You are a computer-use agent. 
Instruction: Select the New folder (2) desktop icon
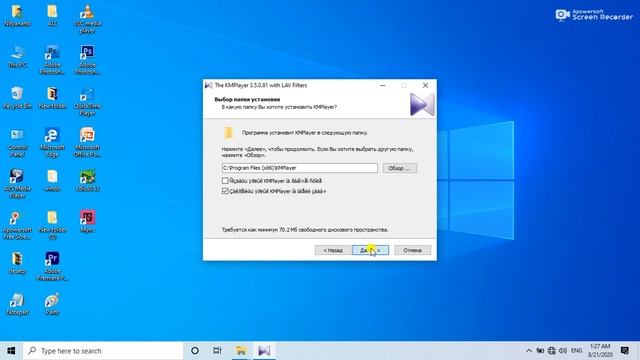(52, 225)
